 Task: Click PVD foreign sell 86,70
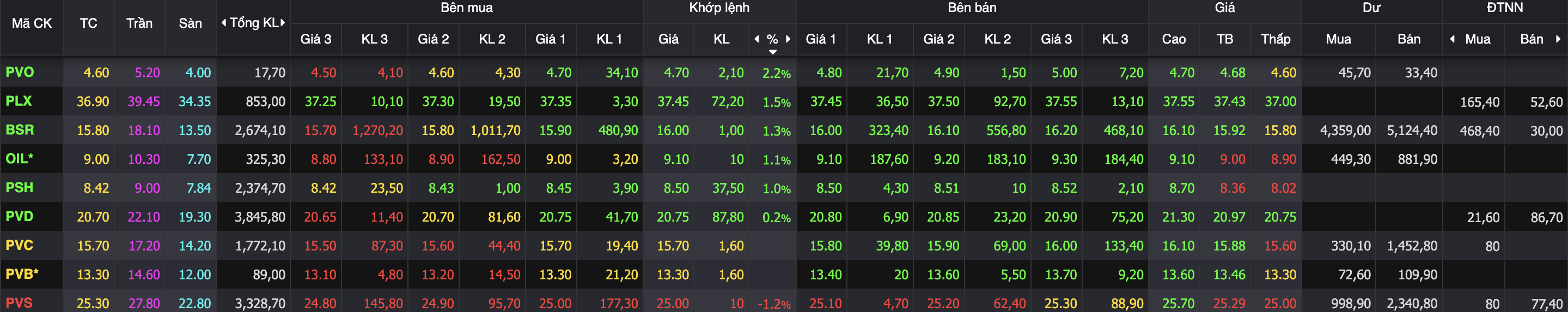pyautogui.click(x=1547, y=218)
